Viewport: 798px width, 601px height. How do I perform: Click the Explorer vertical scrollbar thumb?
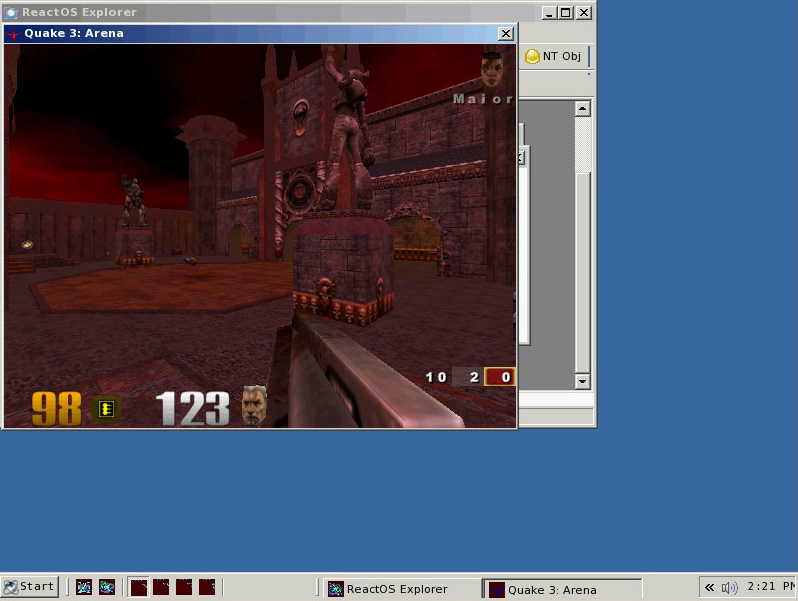point(583,273)
